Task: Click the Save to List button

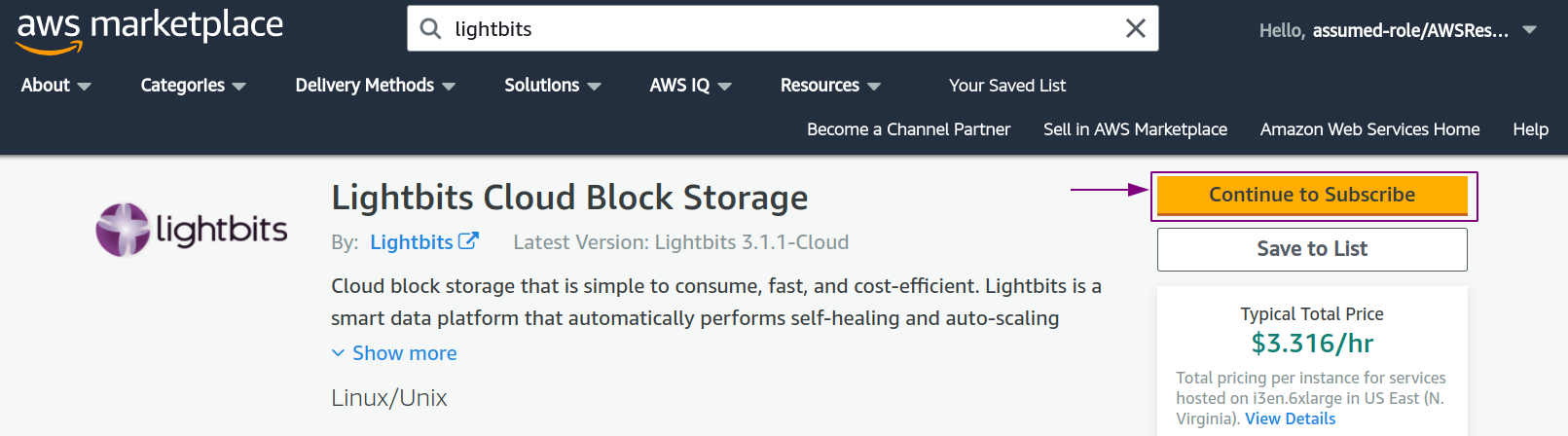Action: click(1312, 249)
